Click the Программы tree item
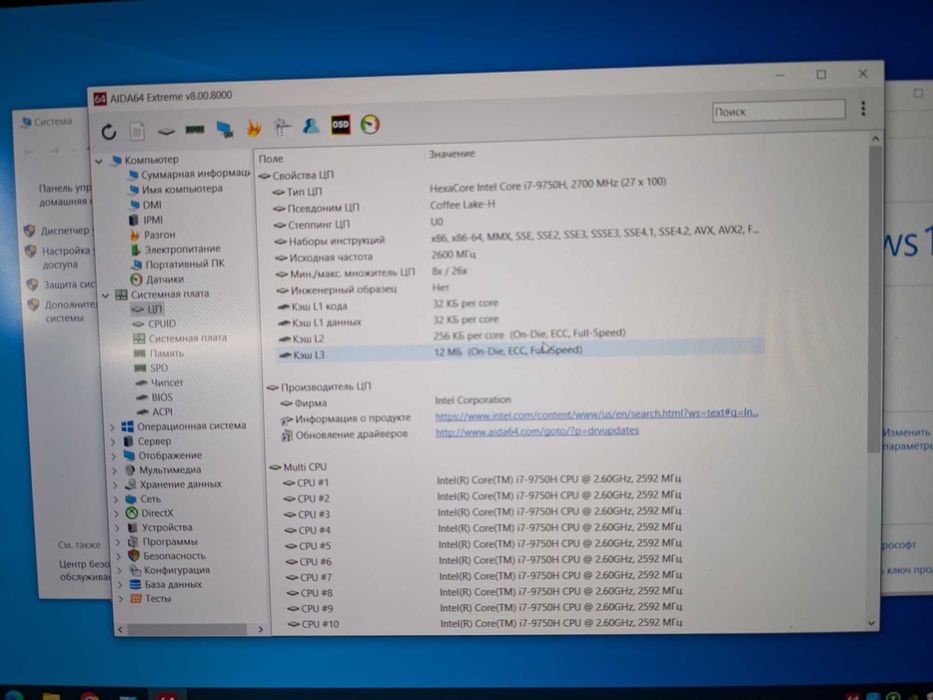The width and height of the screenshot is (933, 700). [163, 542]
